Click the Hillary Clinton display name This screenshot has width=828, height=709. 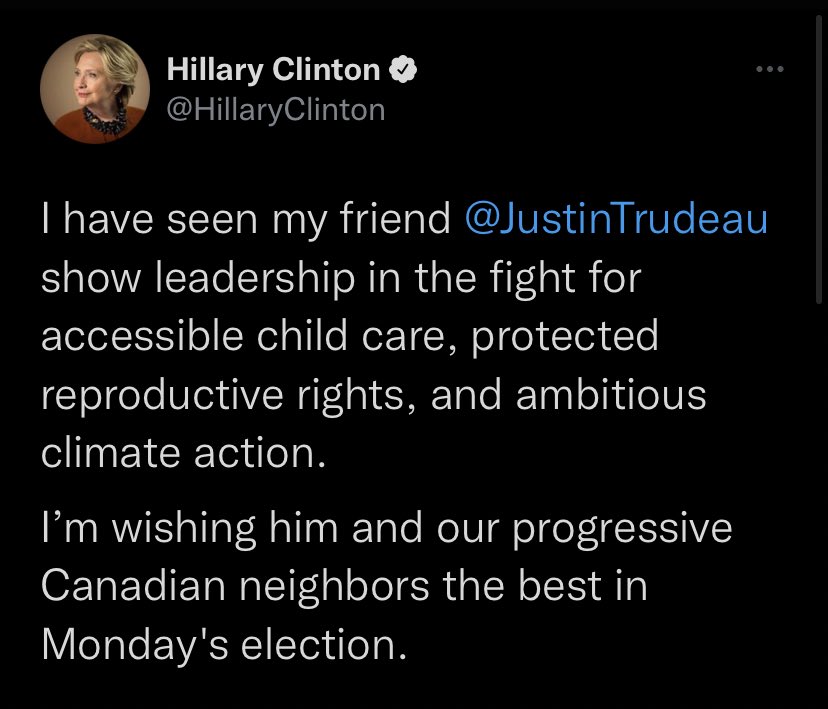[272, 70]
